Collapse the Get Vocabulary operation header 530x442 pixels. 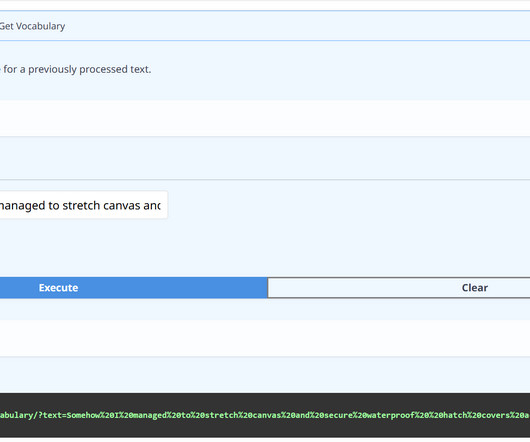coord(265,26)
